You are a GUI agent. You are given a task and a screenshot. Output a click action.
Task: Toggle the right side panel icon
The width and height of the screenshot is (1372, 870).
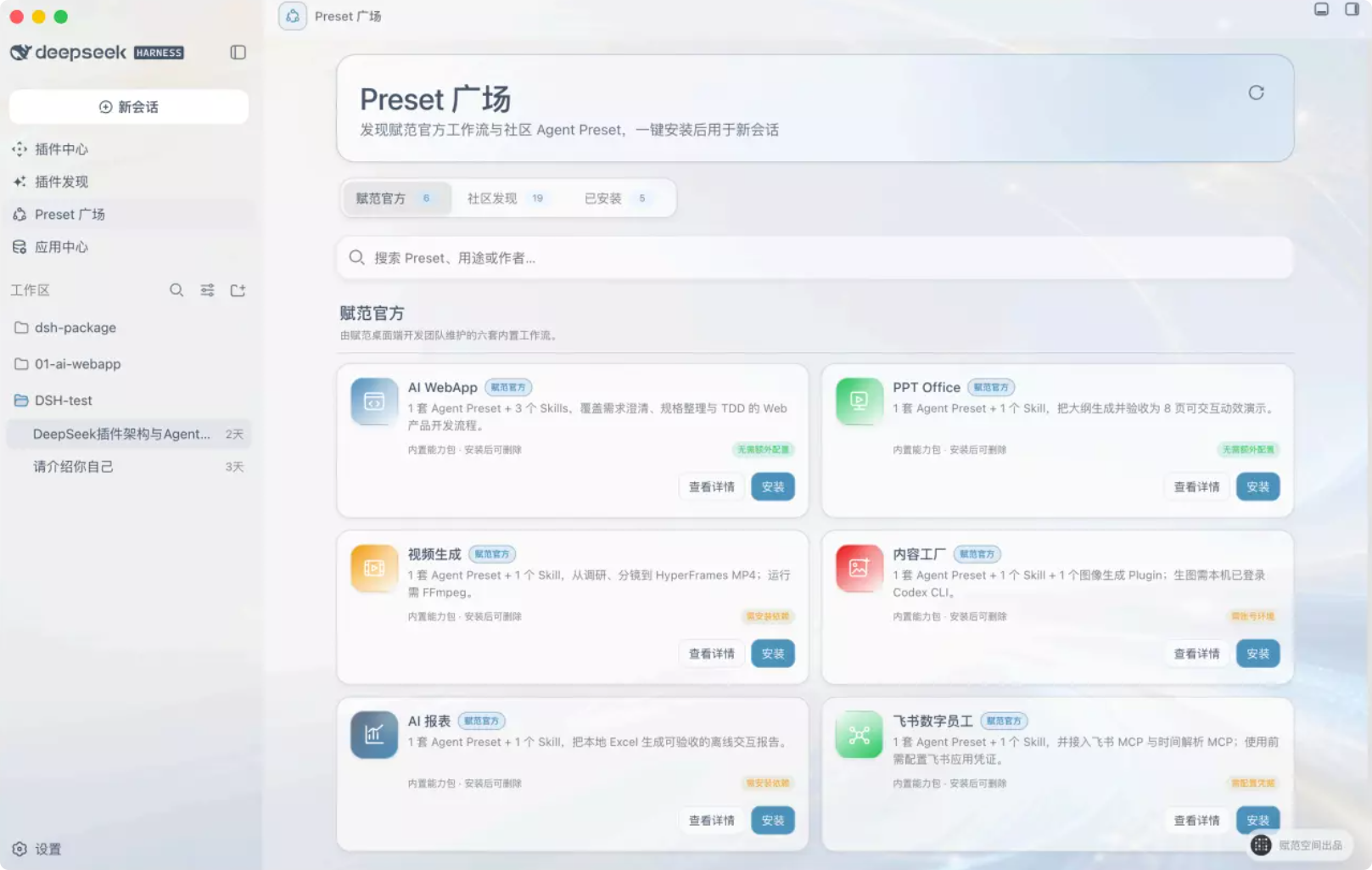point(1352,9)
